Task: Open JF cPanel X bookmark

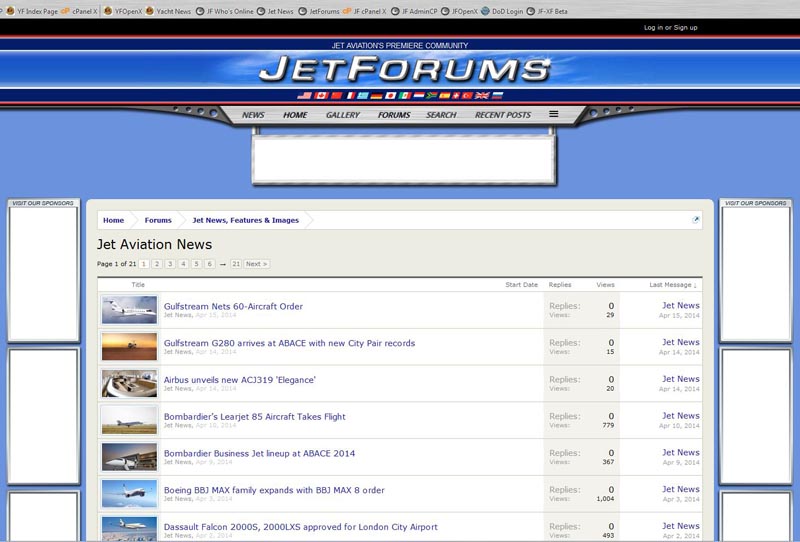Action: pos(364,11)
